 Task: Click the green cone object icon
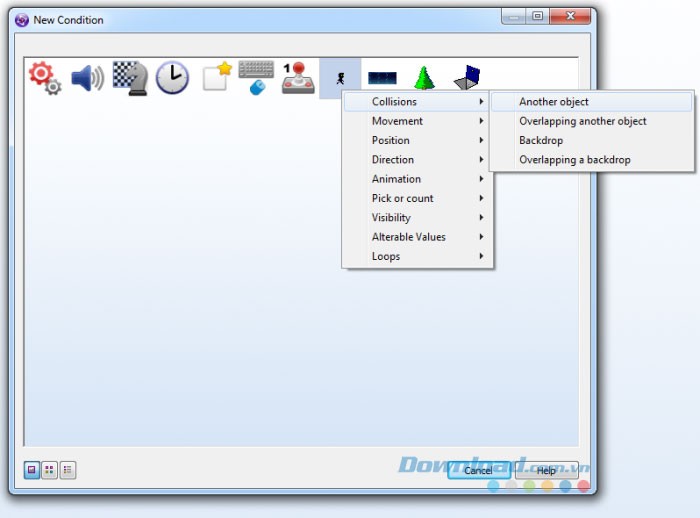[x=424, y=78]
